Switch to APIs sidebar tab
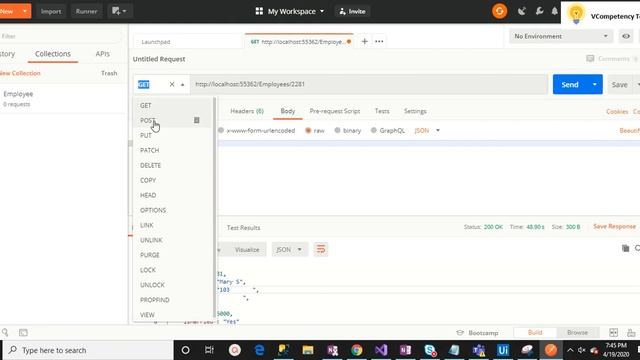 pos(102,54)
